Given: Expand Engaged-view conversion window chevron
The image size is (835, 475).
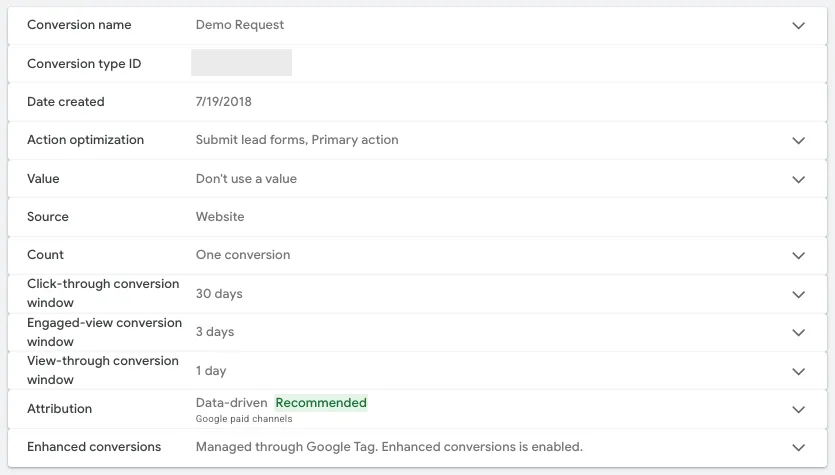Looking at the screenshot, I should [798, 332].
